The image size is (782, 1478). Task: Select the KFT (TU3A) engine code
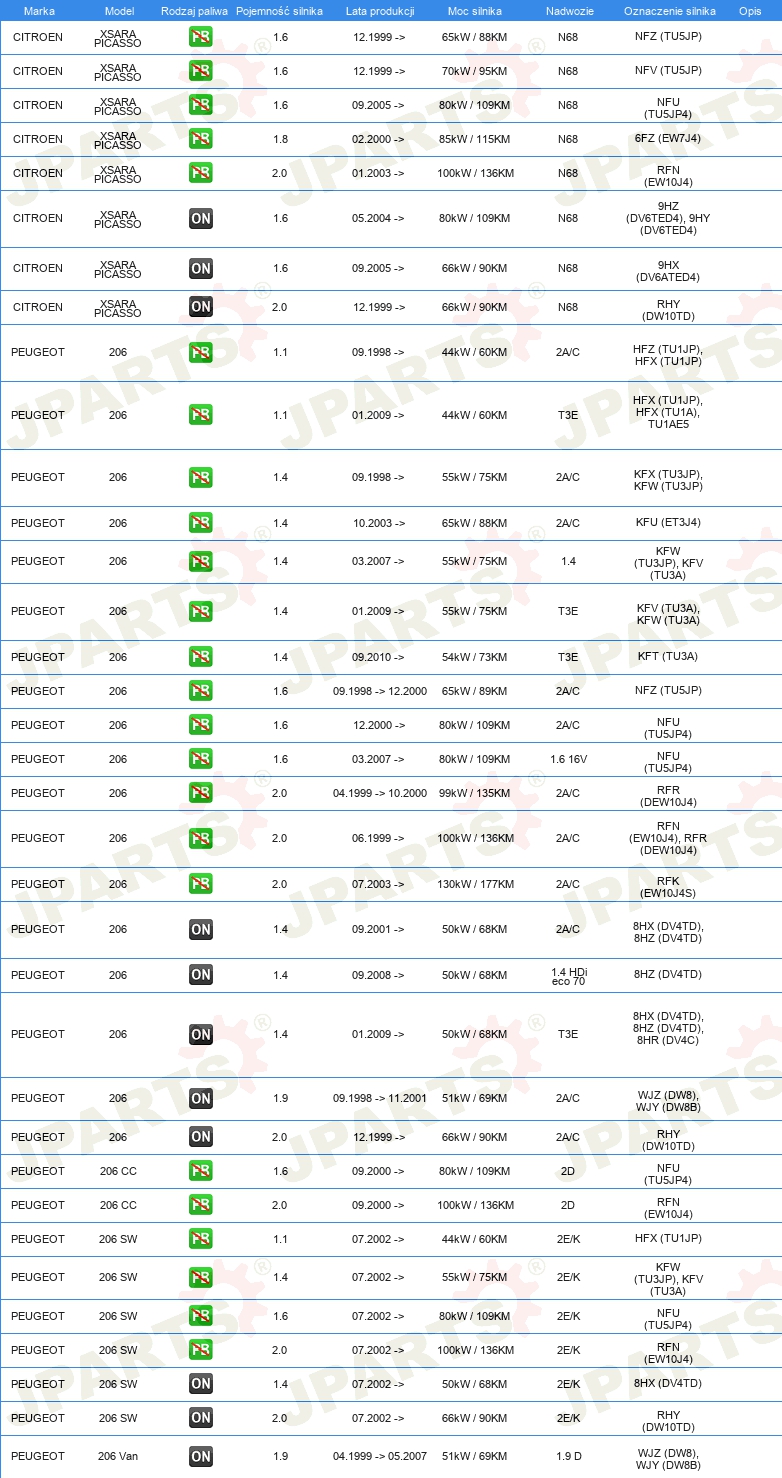[669, 657]
